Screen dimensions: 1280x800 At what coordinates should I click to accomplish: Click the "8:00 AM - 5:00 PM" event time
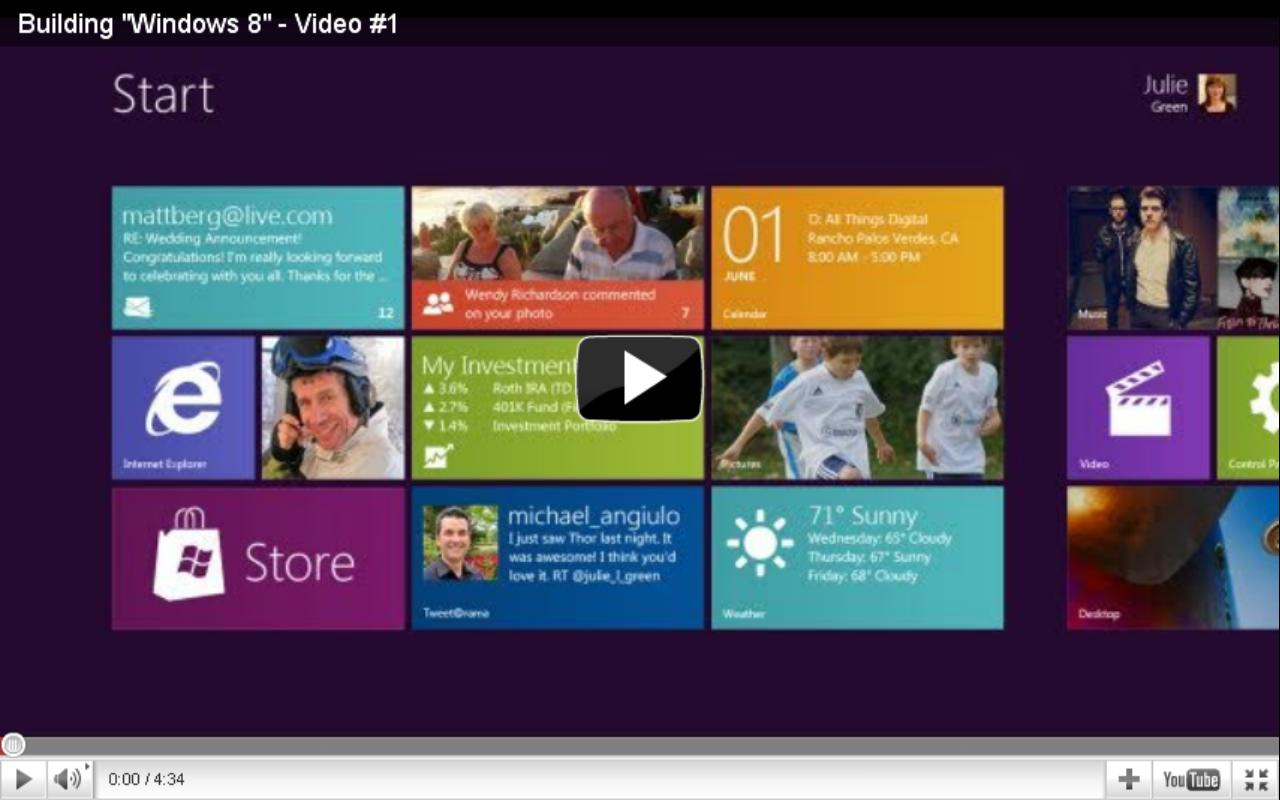864,257
